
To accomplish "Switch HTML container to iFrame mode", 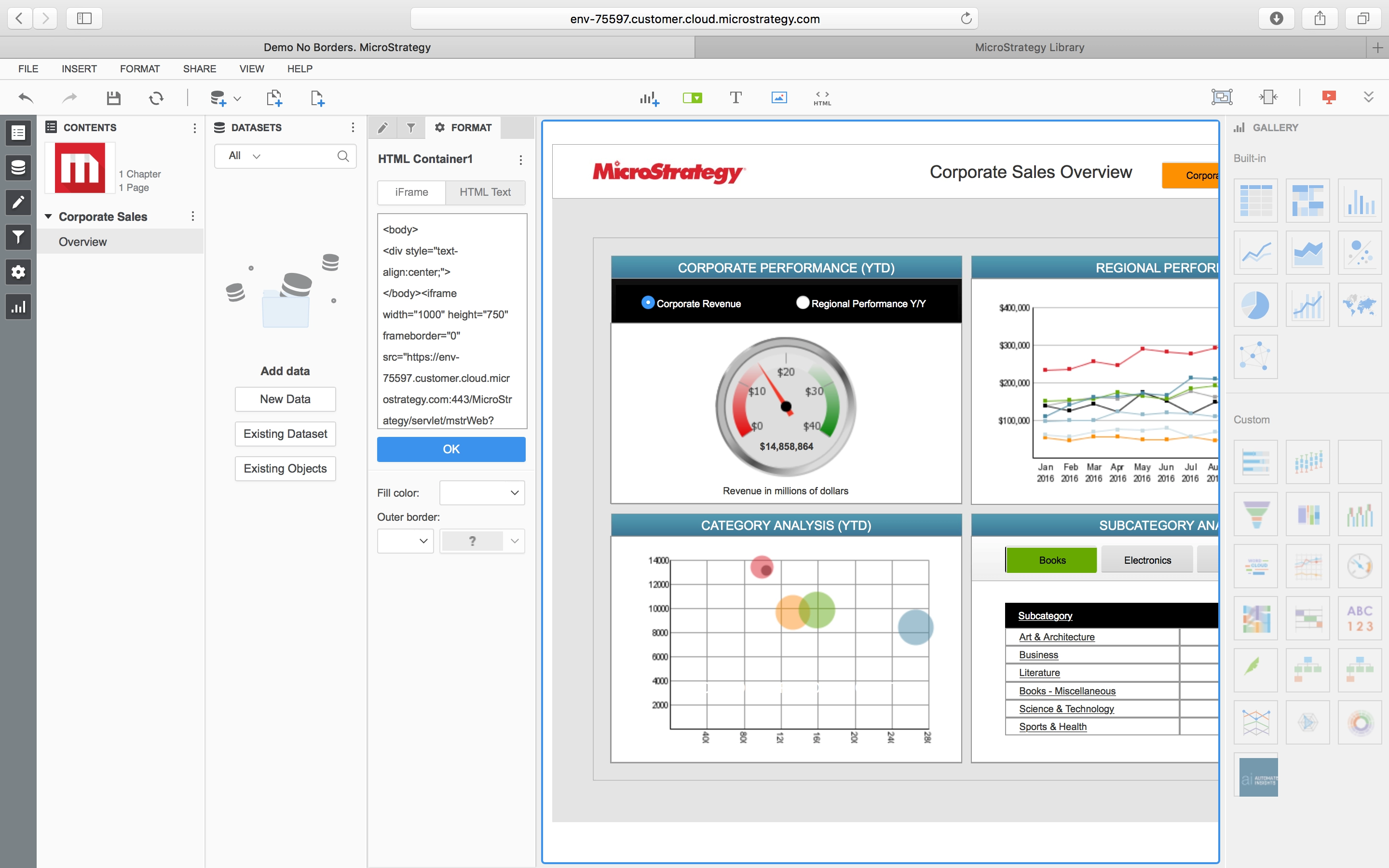I will pos(411,192).
